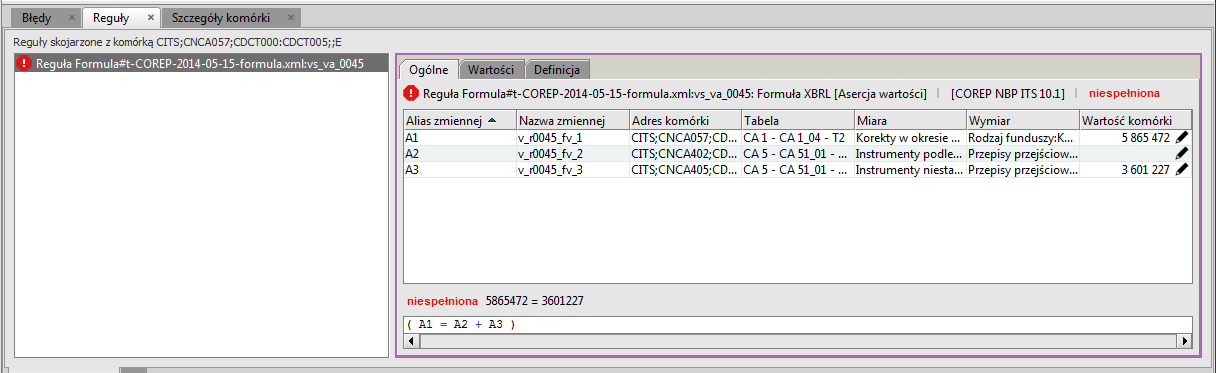The width and height of the screenshot is (1216, 373).
Task: Sort by Alias zmiennej column header
Action: 459,120
